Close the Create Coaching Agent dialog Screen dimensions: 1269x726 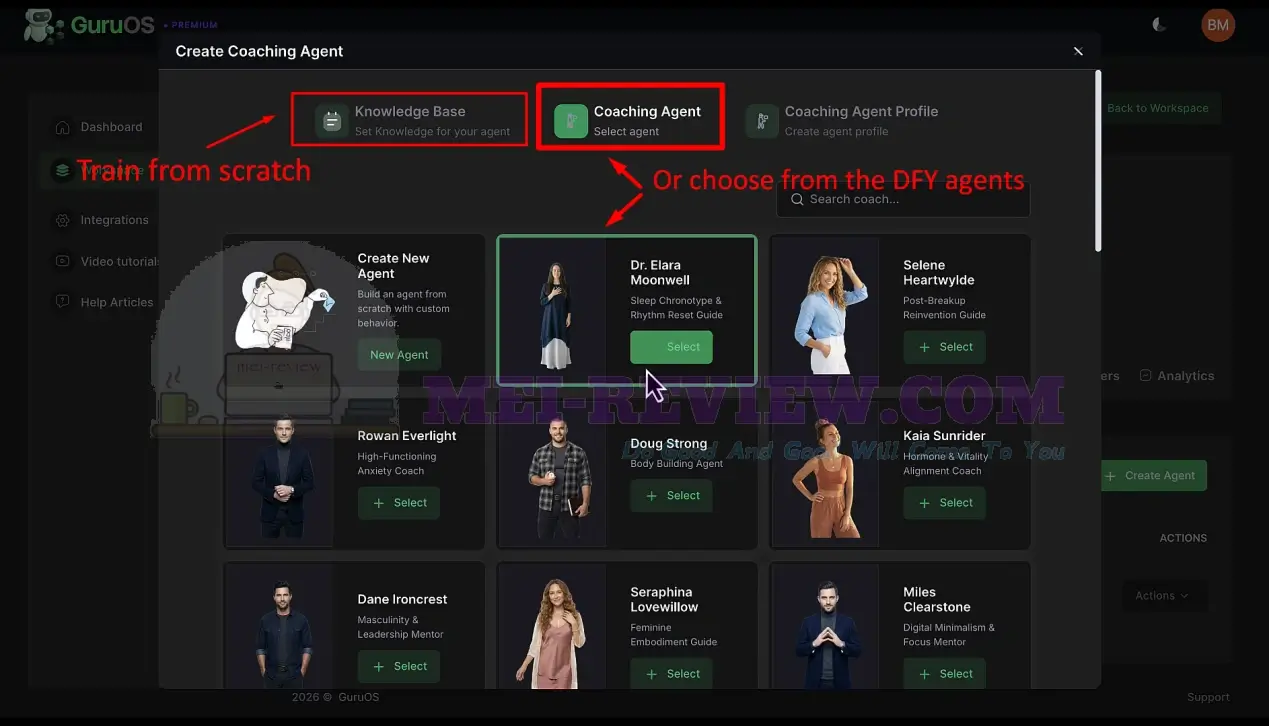click(1078, 51)
